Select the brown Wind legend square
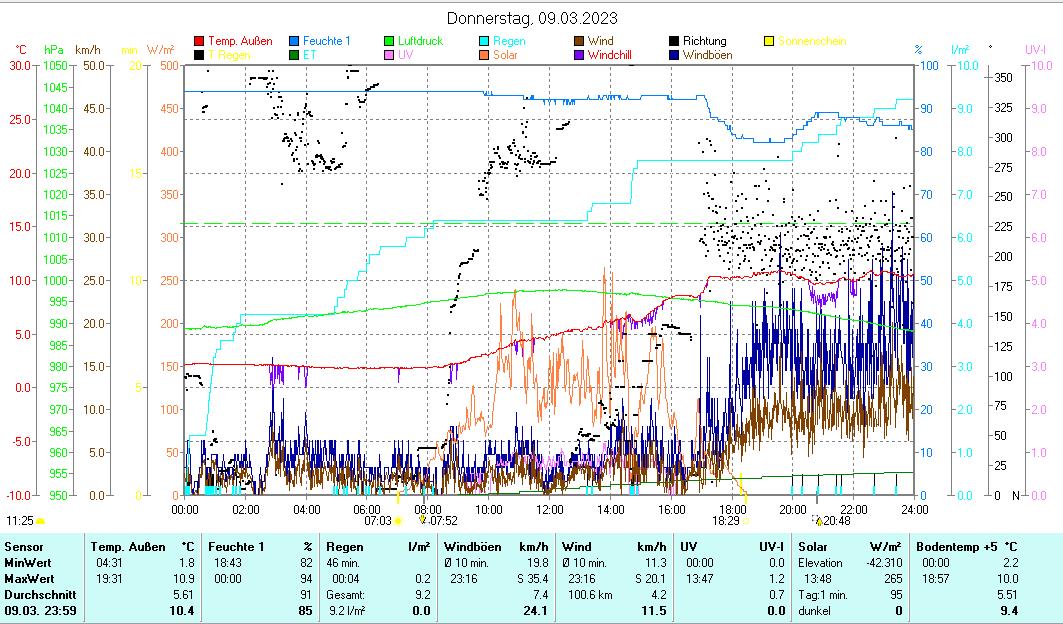This screenshot has width=1063, height=624. pyautogui.click(x=579, y=41)
